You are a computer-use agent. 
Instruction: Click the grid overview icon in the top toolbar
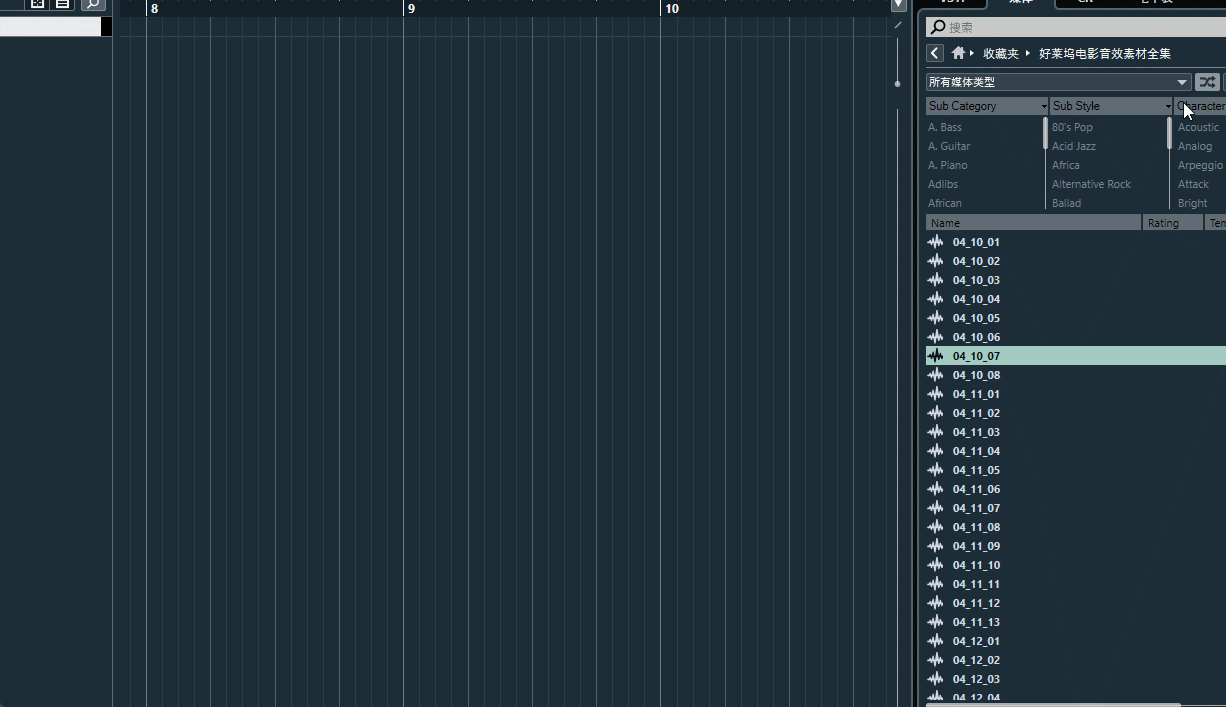click(37, 5)
